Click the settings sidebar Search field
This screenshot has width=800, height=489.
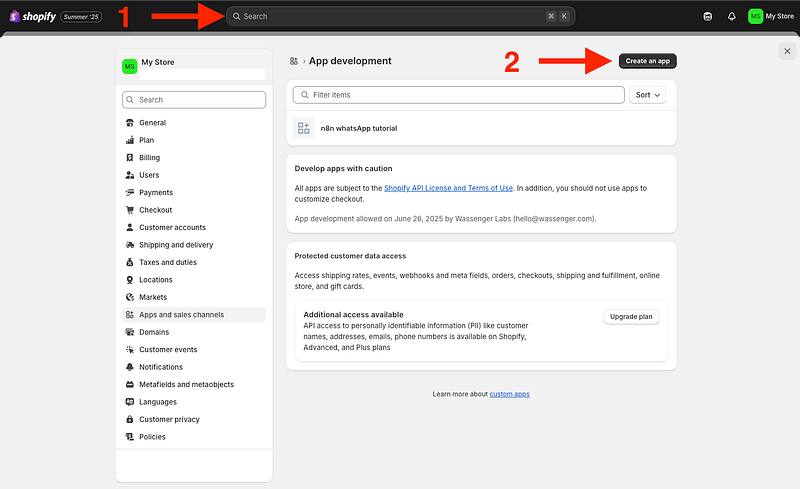click(x=194, y=100)
